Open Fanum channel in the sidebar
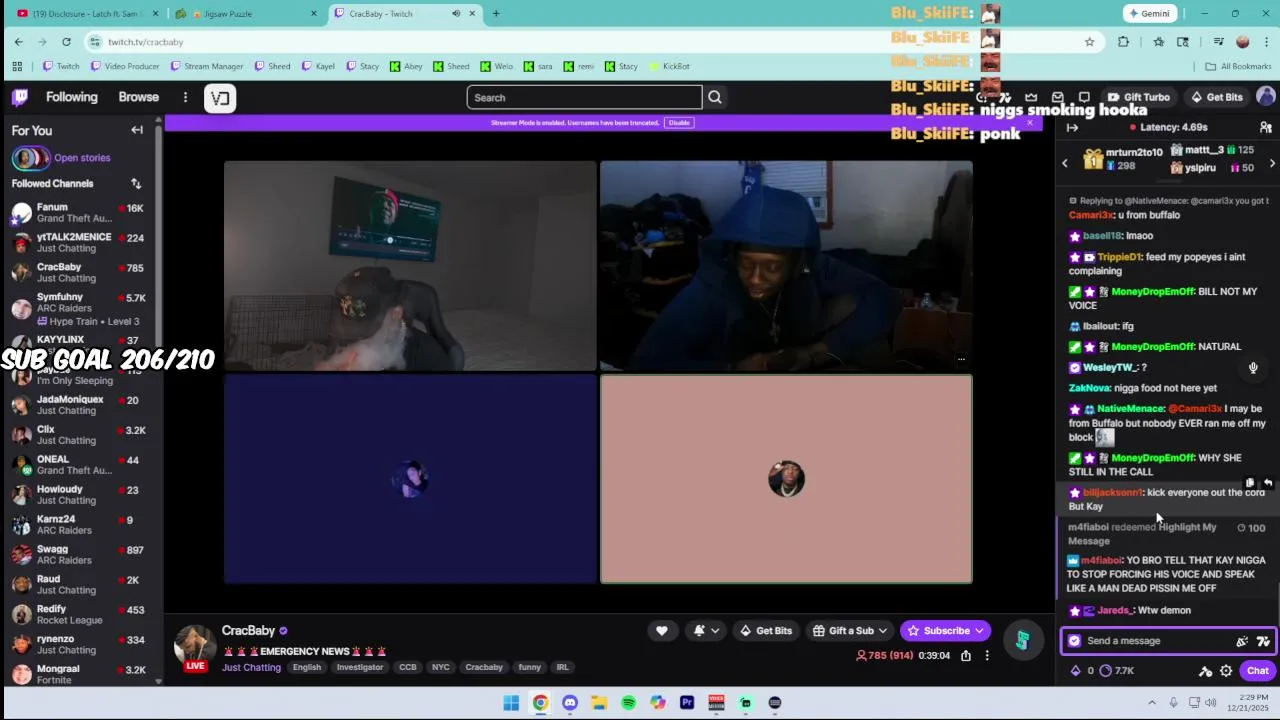Viewport: 1280px width, 720px height. (80, 213)
